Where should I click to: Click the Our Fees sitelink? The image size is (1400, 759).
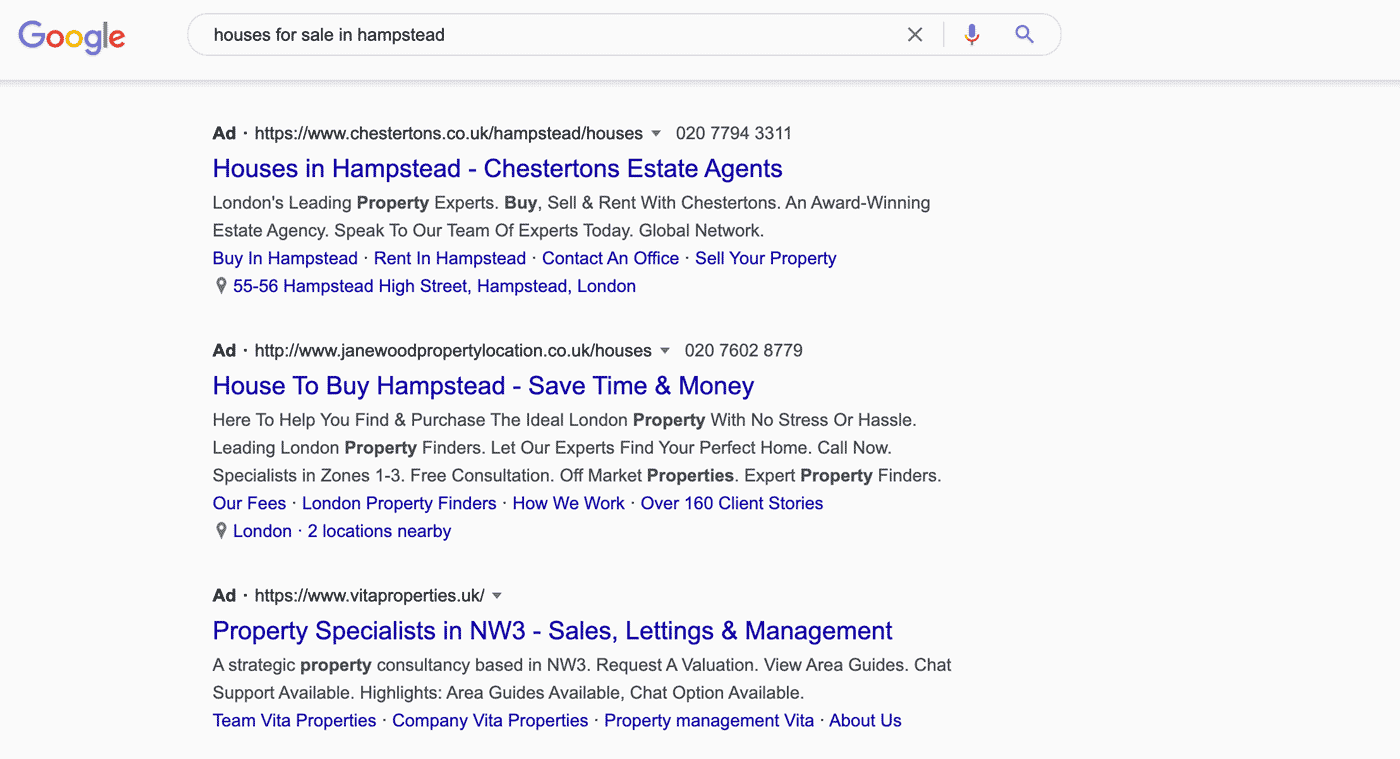[249, 503]
